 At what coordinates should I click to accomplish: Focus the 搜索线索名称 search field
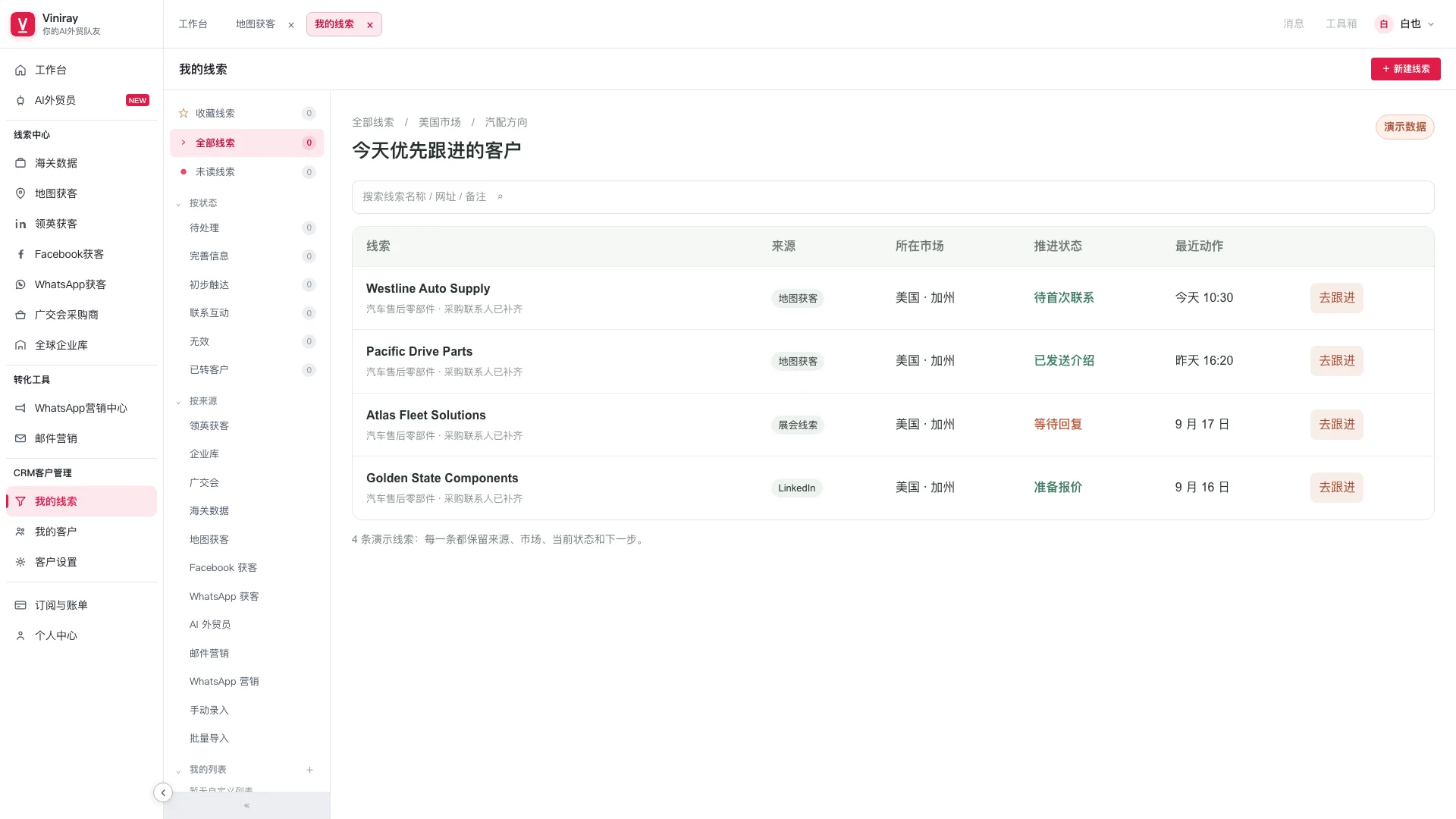[893, 197]
